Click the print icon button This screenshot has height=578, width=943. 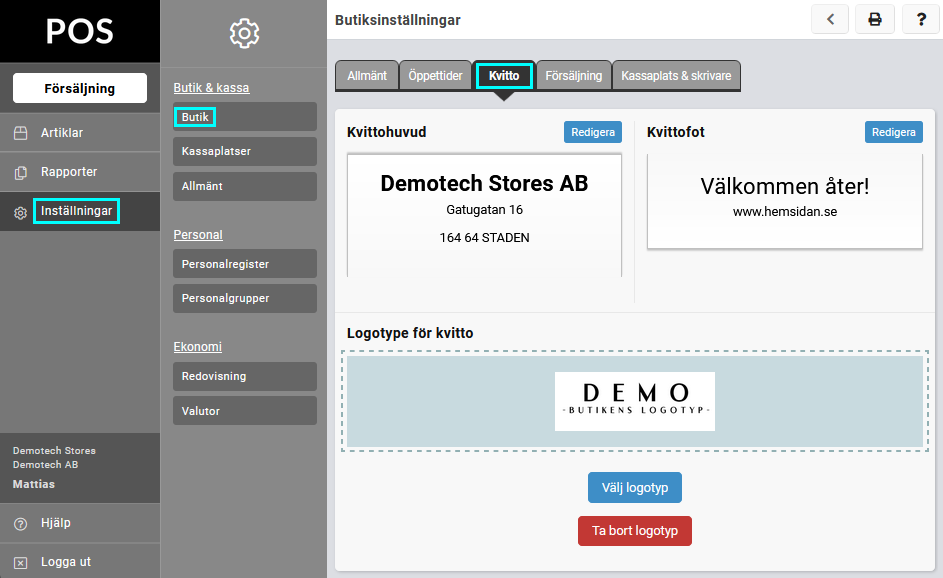pyautogui.click(x=875, y=19)
